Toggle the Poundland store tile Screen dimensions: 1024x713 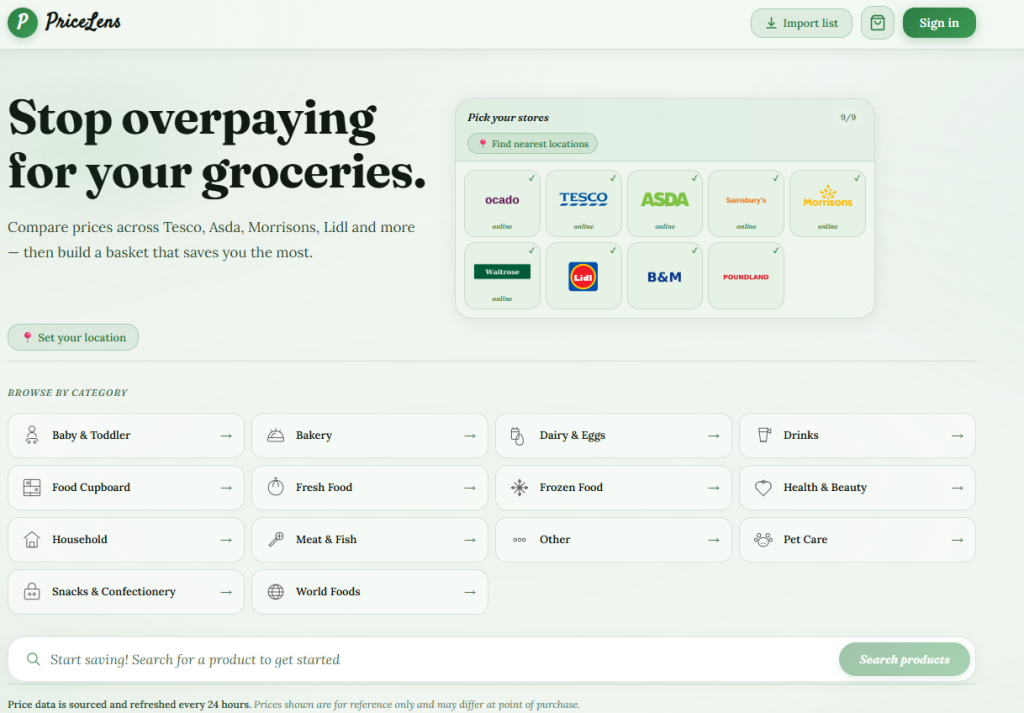click(746, 276)
